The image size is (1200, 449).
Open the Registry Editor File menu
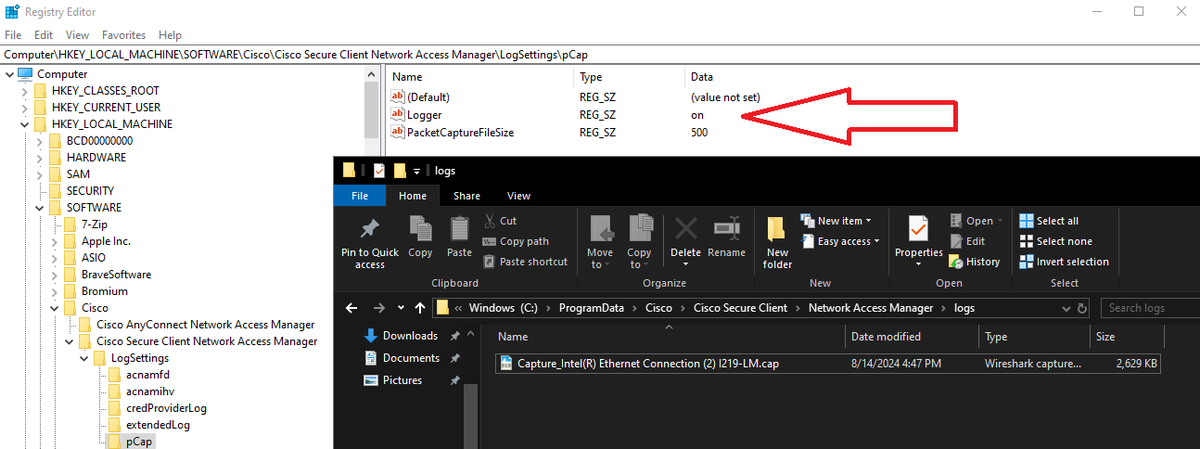click(13, 35)
